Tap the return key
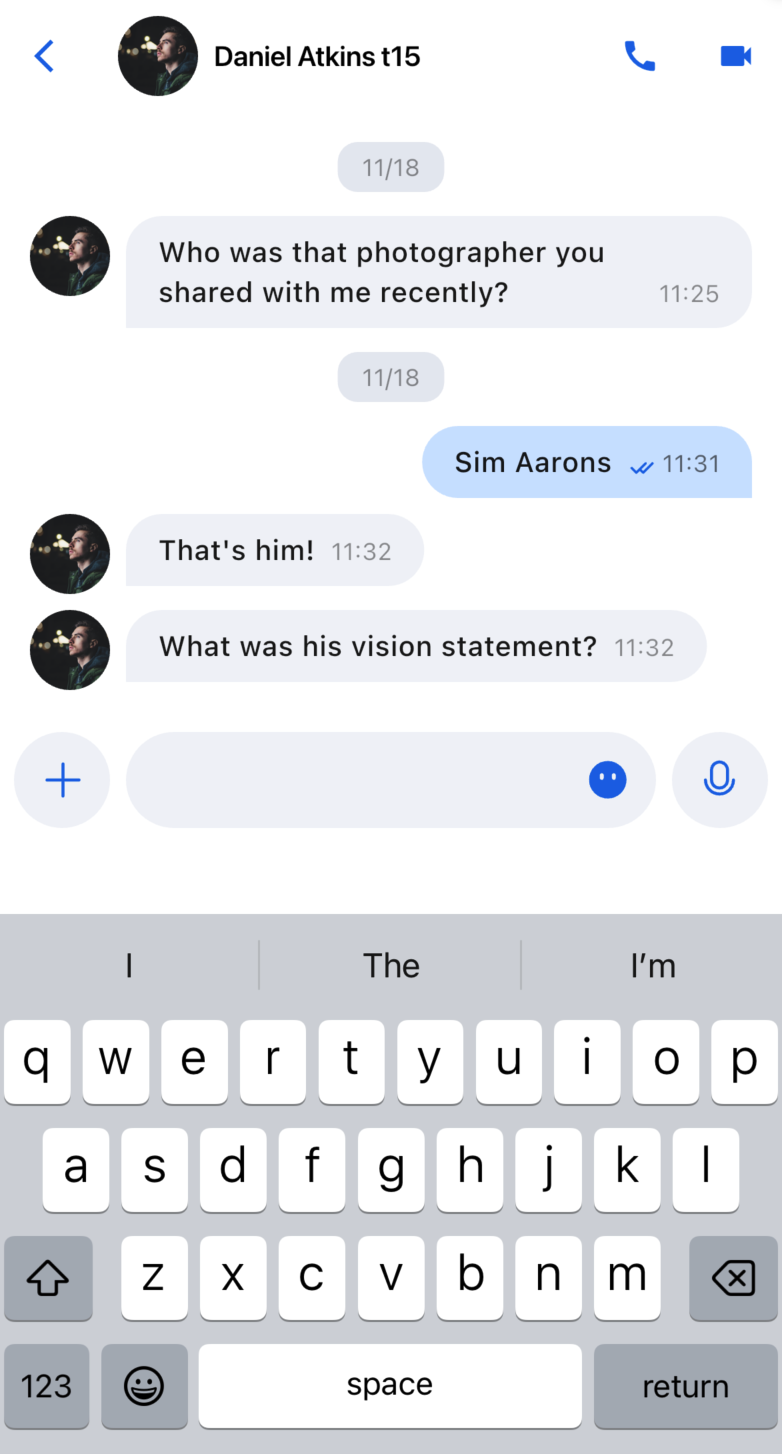Viewport: 782px width, 1454px height. click(x=686, y=1386)
